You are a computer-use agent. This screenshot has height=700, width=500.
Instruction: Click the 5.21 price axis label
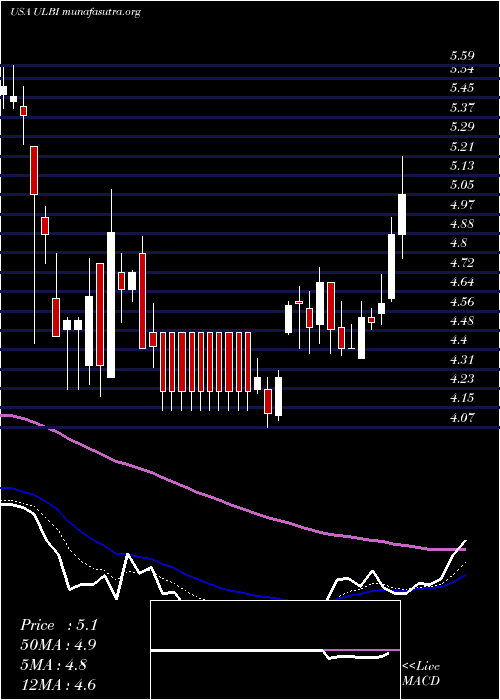(462, 146)
